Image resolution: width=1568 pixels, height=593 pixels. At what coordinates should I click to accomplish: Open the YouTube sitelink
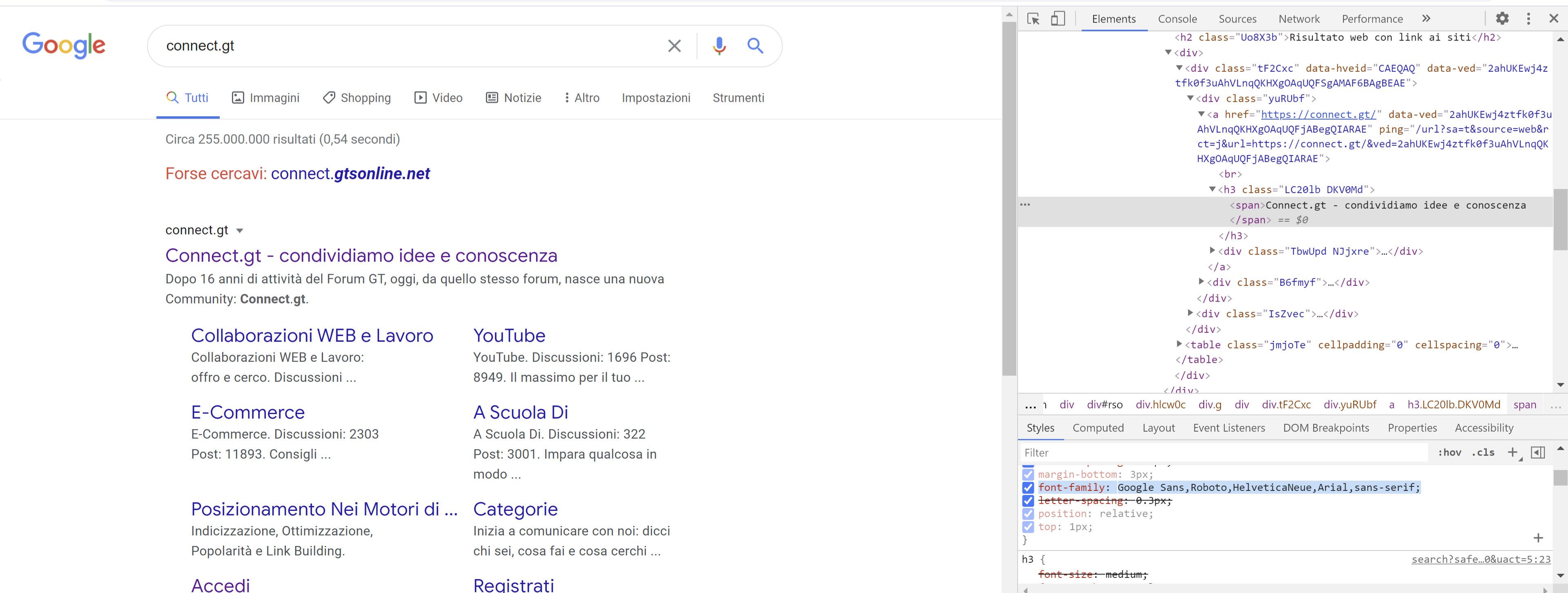[509, 335]
